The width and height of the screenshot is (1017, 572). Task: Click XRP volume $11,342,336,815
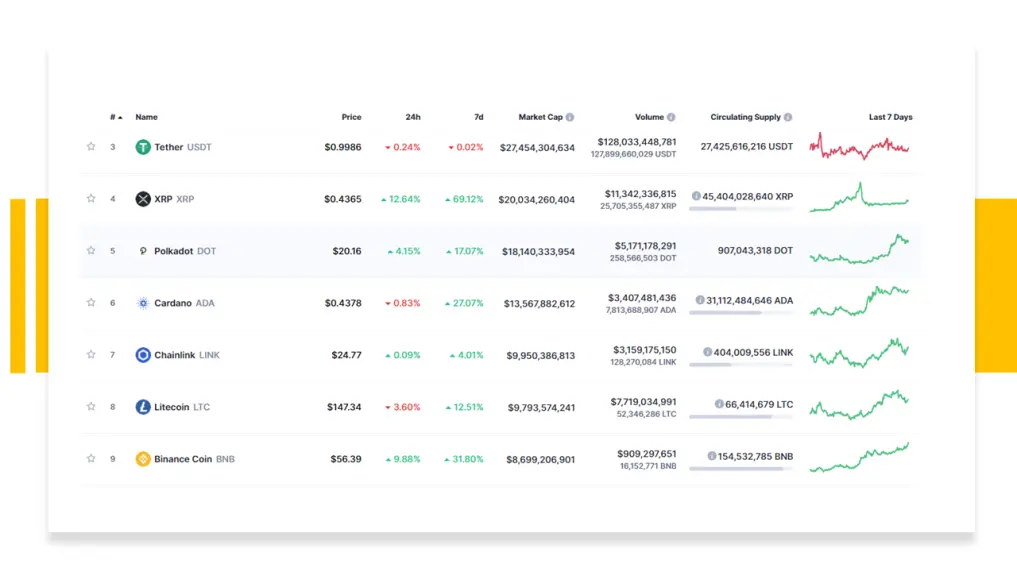click(640, 194)
